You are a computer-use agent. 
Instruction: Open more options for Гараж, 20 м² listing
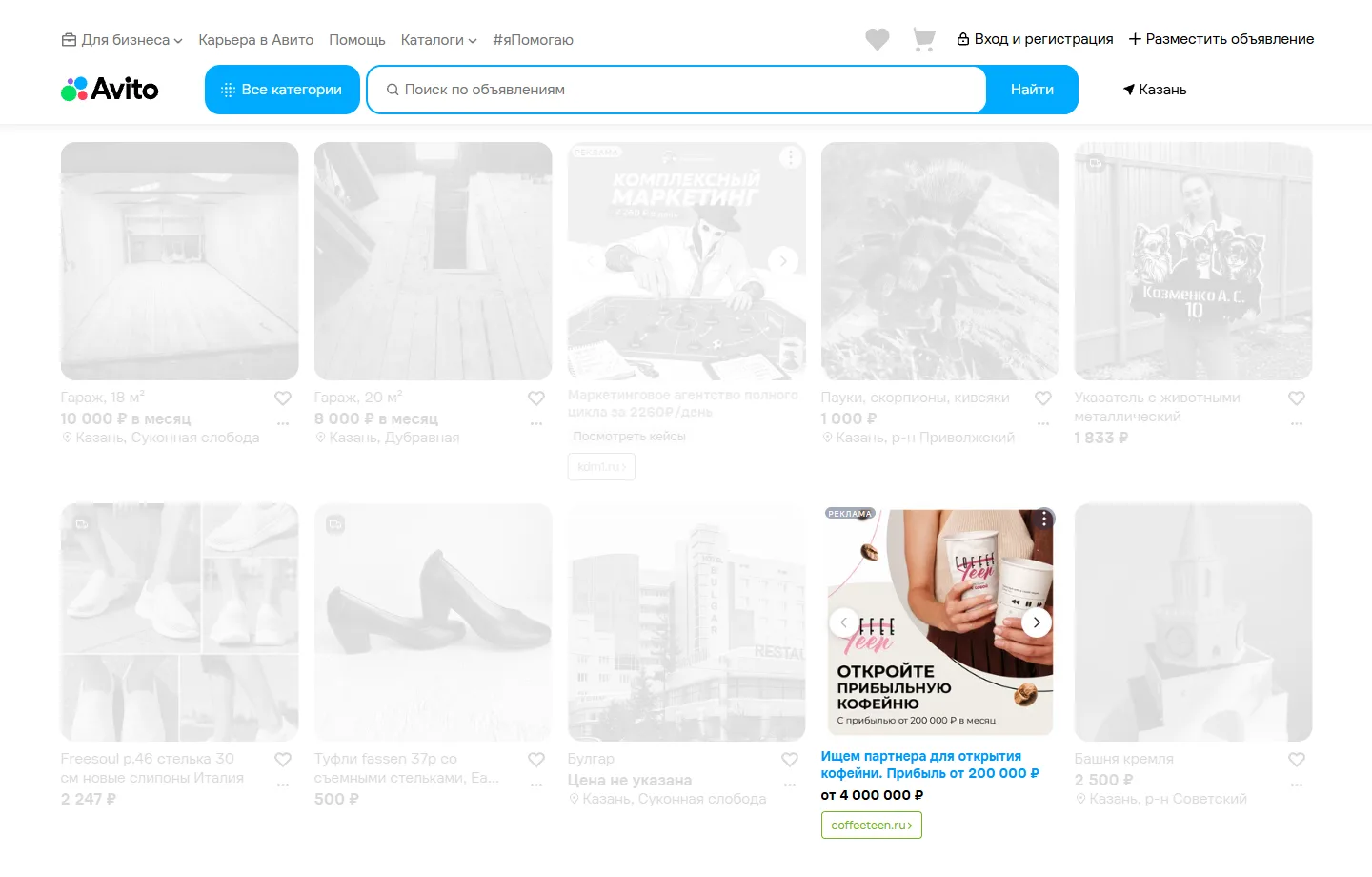[536, 423]
